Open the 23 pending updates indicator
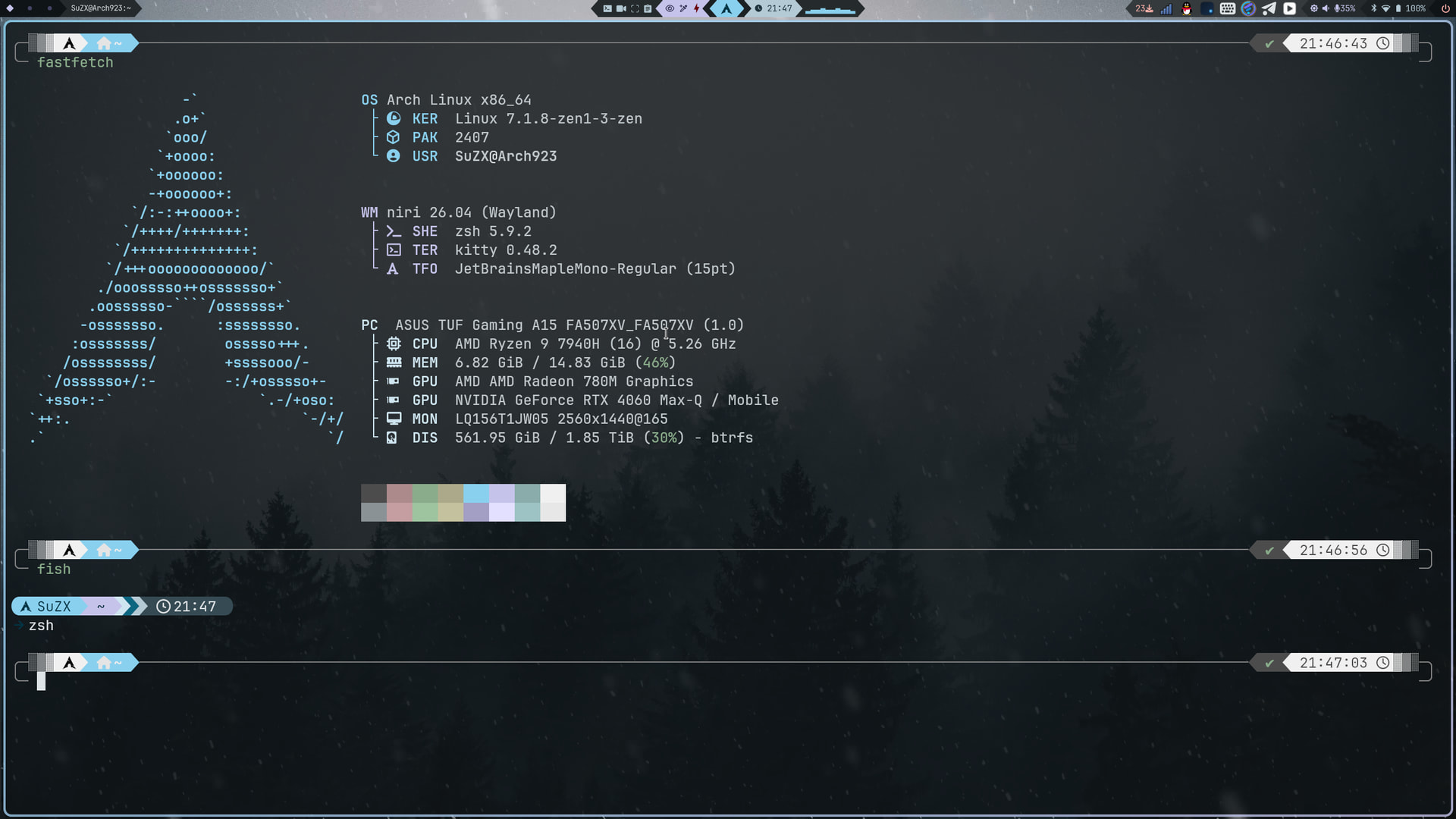The width and height of the screenshot is (1456, 819). [x=1144, y=8]
